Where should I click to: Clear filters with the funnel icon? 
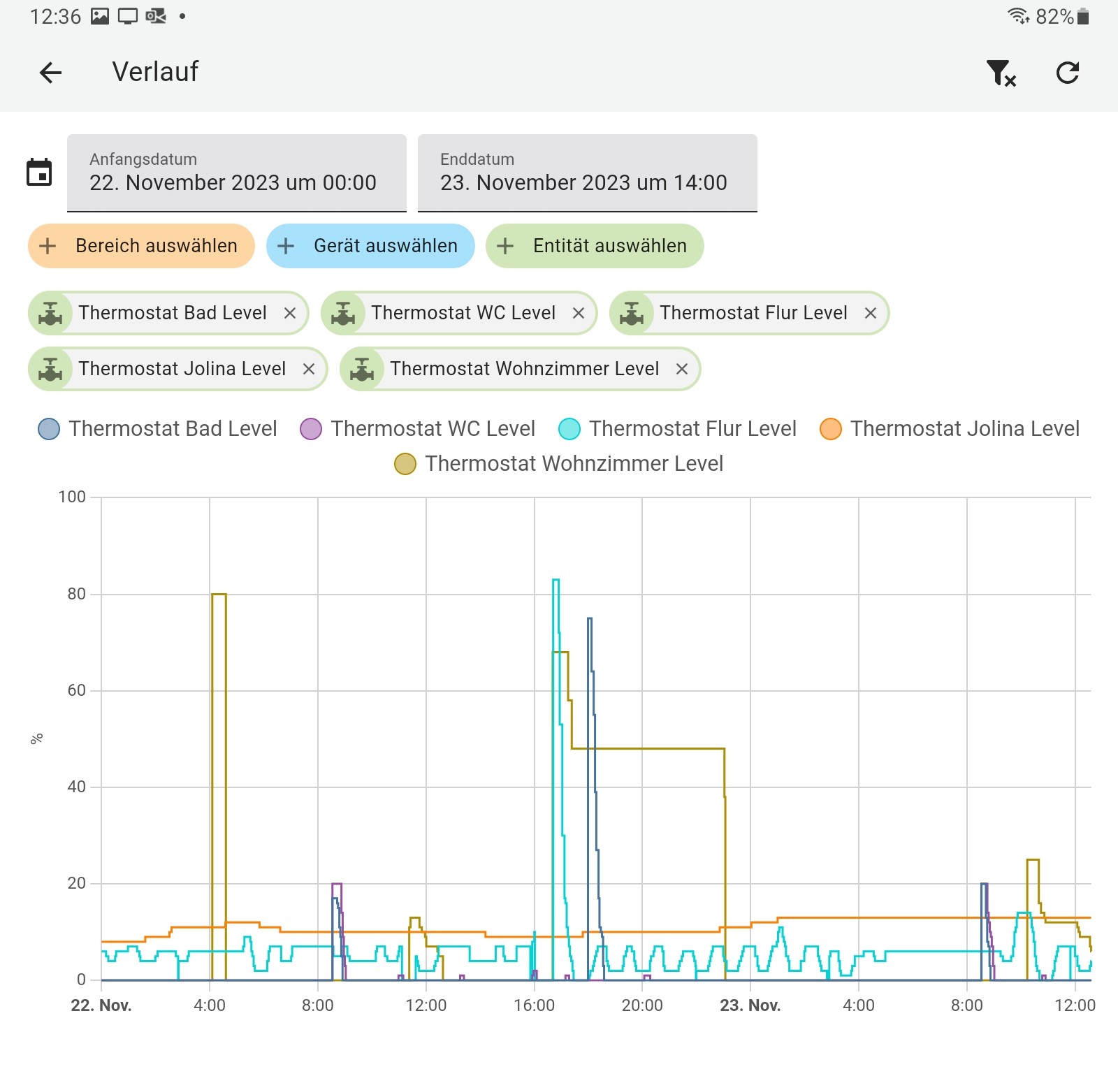[1001, 73]
